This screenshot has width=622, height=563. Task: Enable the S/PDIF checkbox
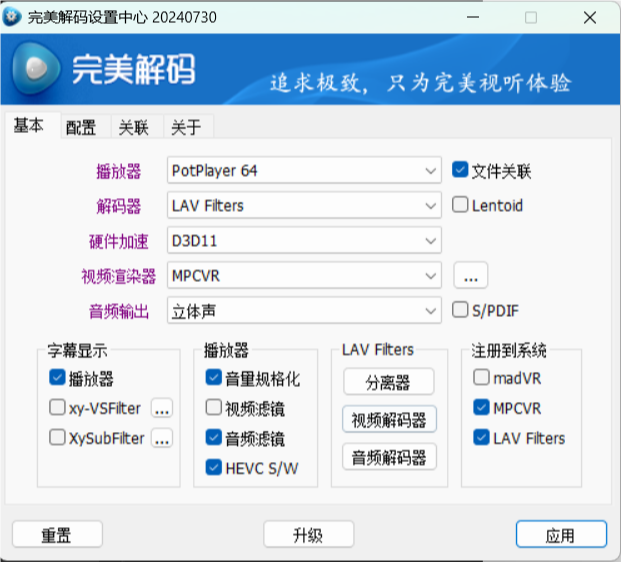click(x=460, y=310)
